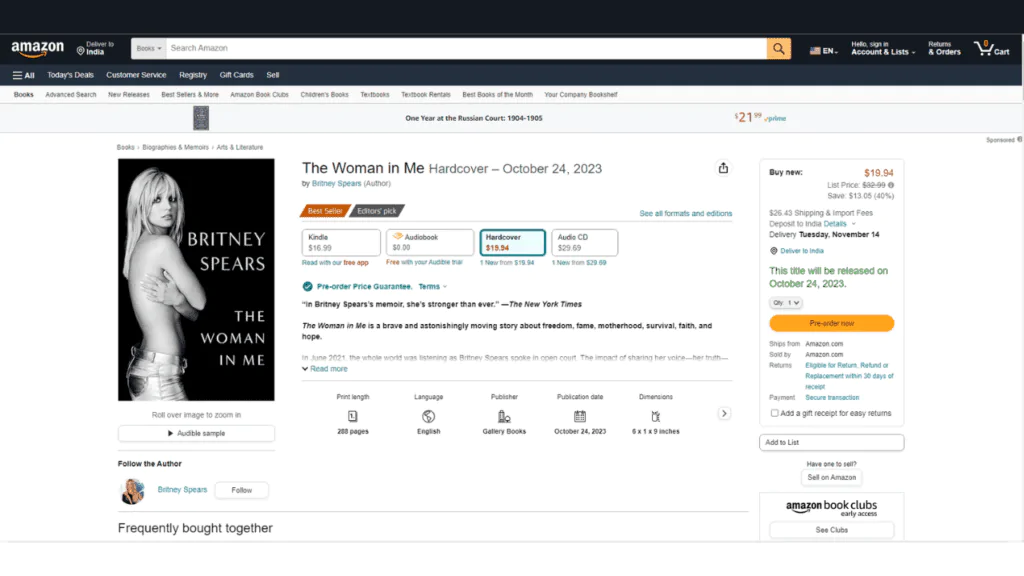The width and height of the screenshot is (1024, 576).
Task: Expand the Read more description
Action: [325, 369]
